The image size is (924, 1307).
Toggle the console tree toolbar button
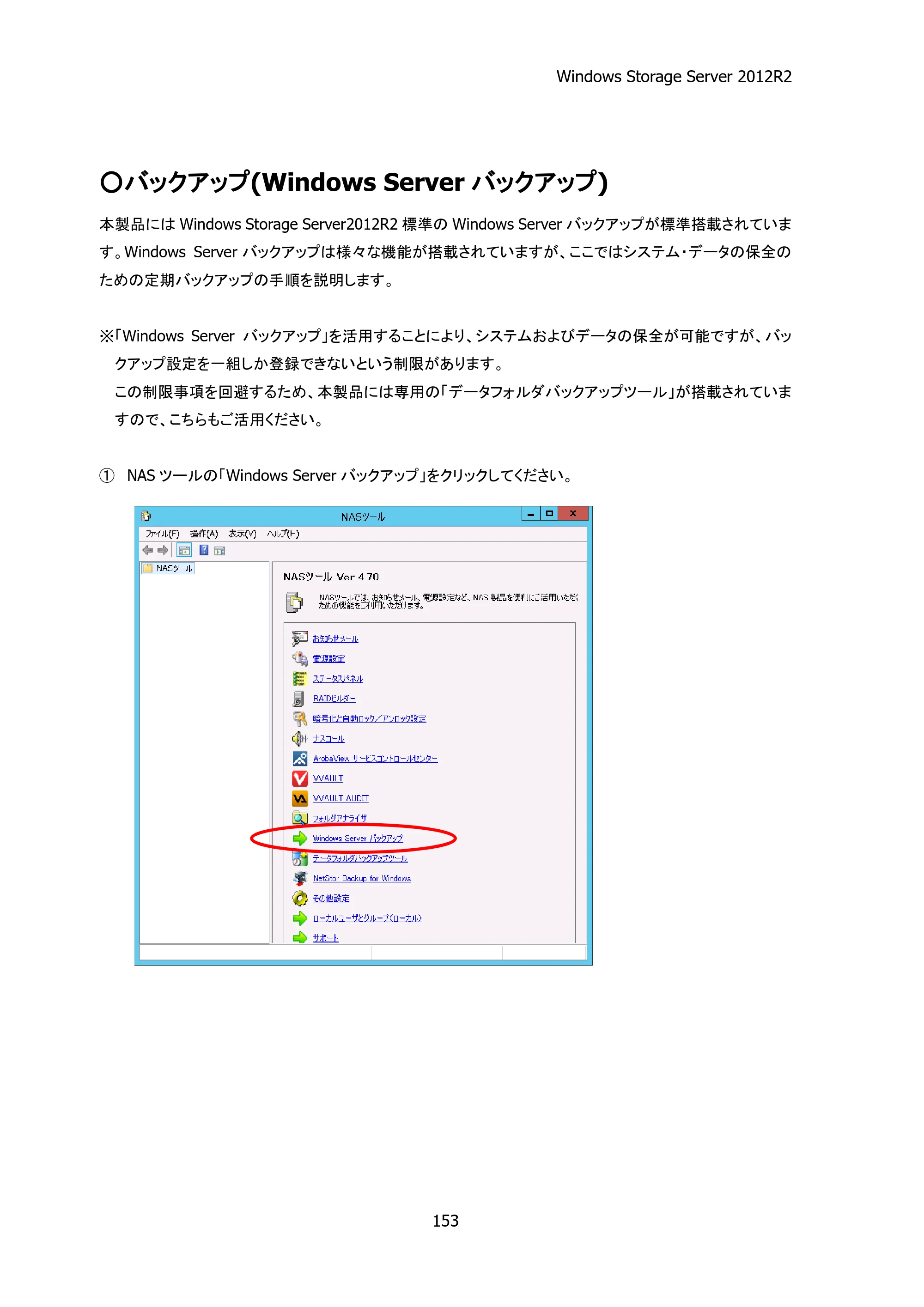(184, 550)
